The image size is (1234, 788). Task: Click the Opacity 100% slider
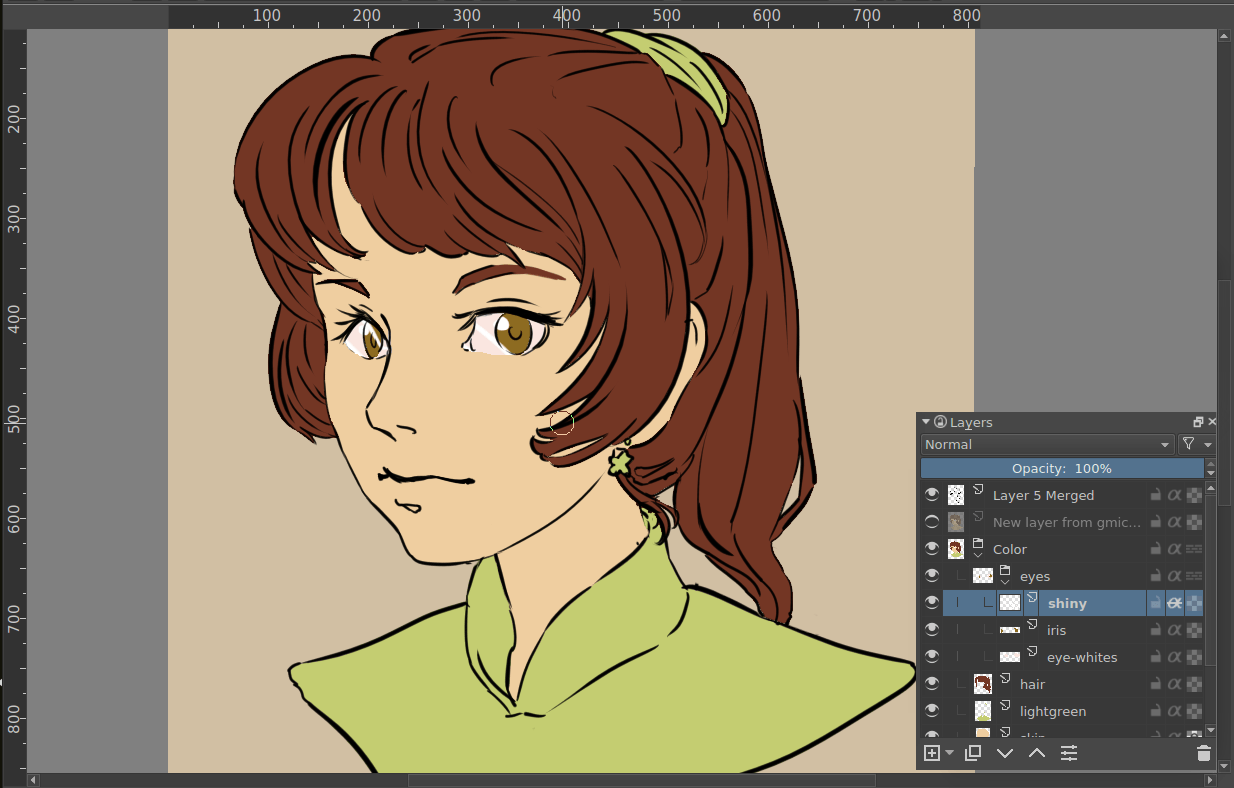[x=1061, y=468]
